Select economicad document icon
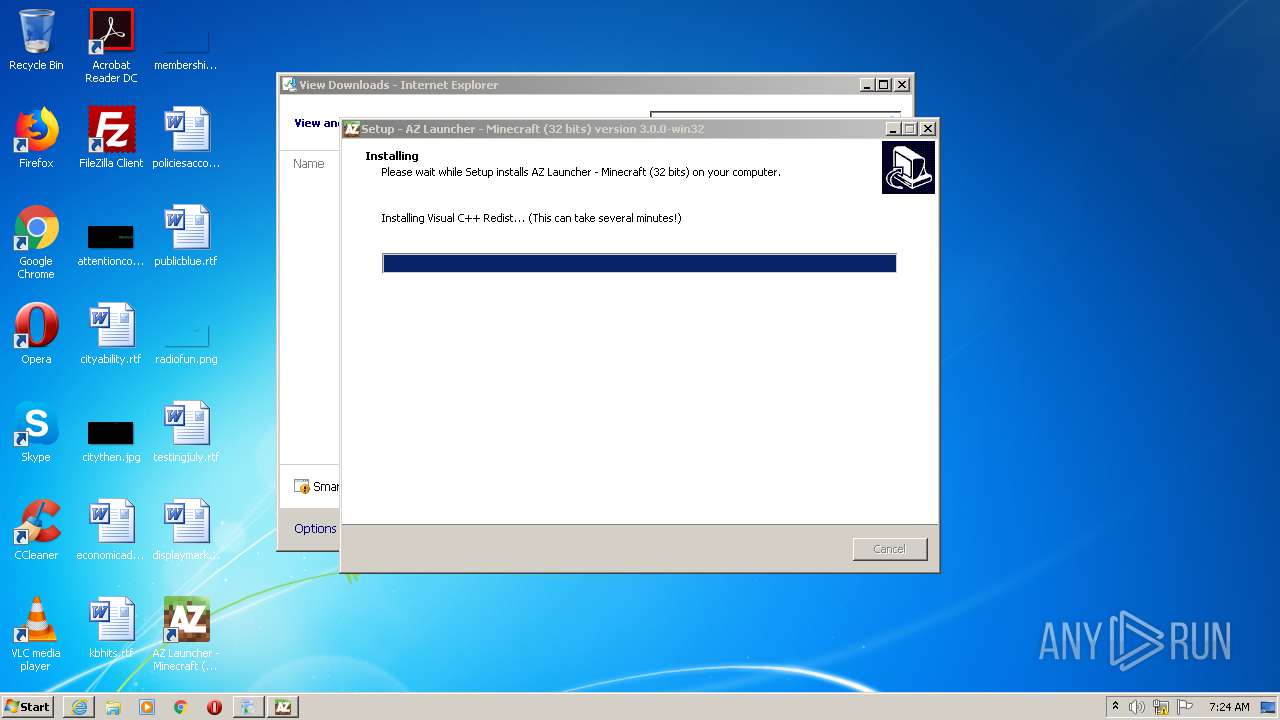Viewport: 1280px width, 720px height. [x=111, y=530]
